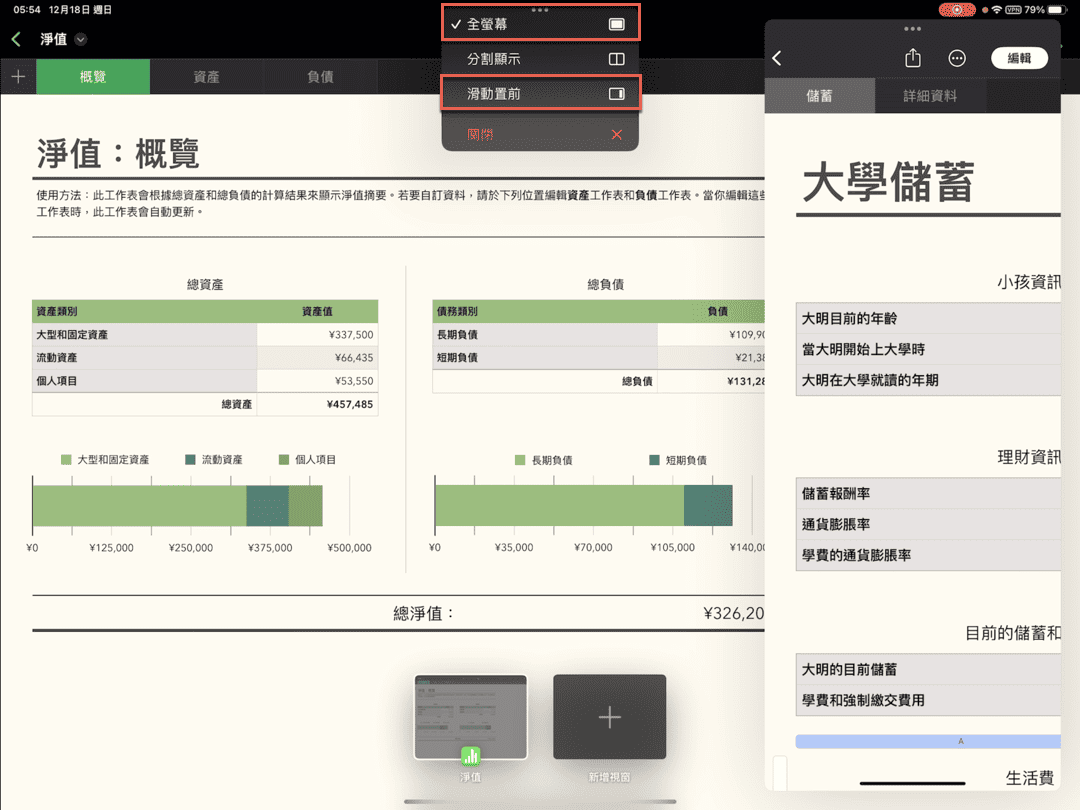Select the 學費的通貨膨脹率 row

tap(928, 555)
